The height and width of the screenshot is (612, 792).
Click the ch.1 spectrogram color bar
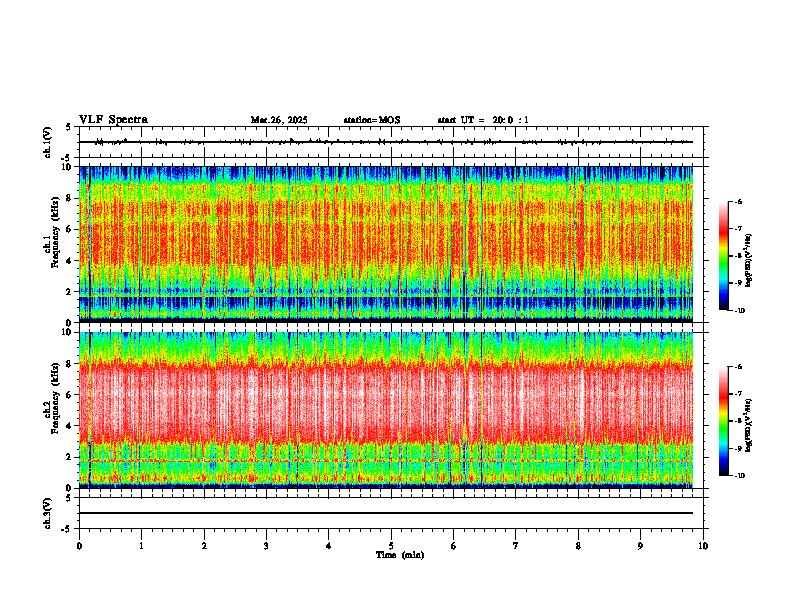[723, 256]
